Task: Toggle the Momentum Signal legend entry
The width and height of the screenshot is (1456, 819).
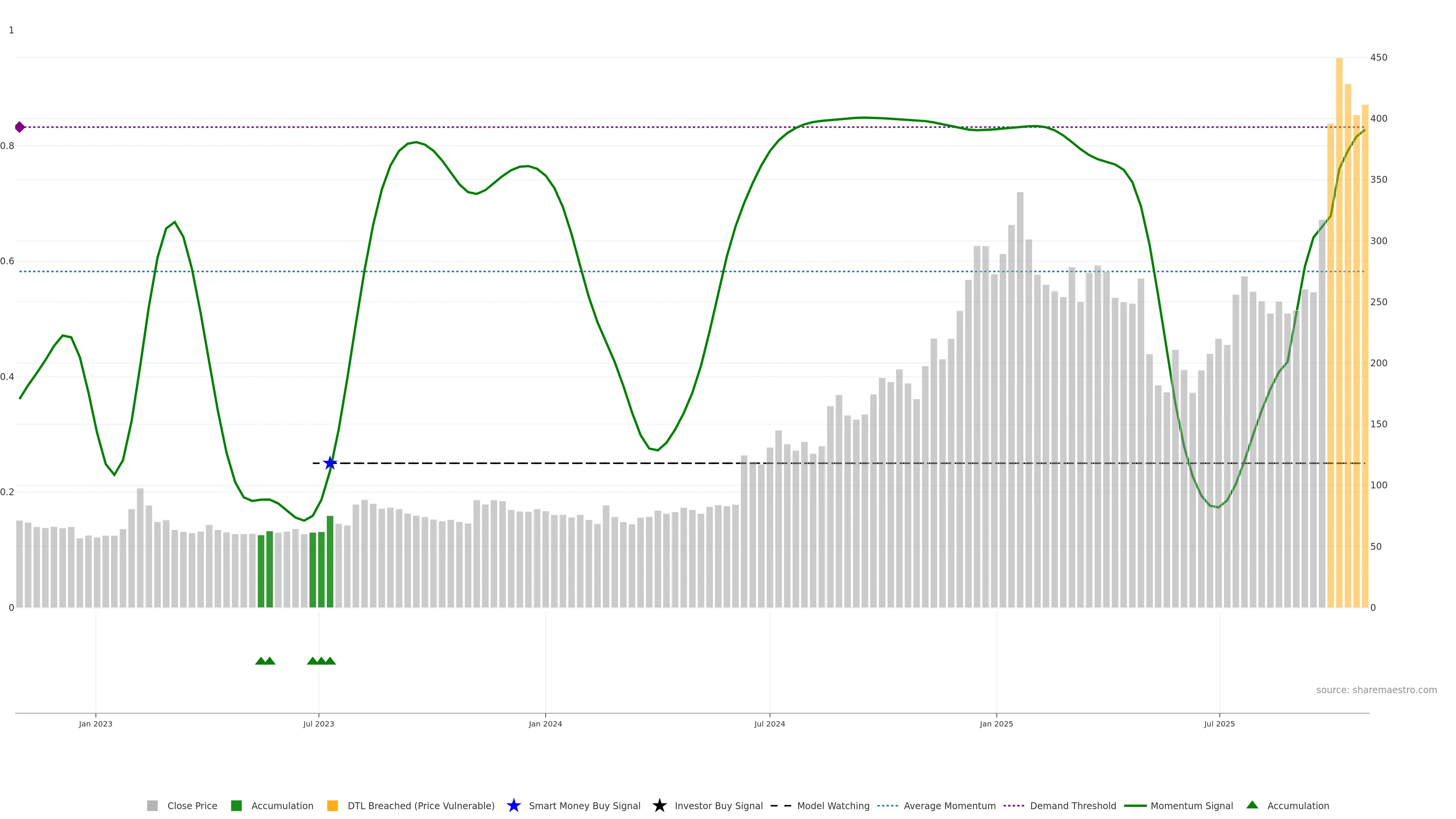Action: (1191, 805)
